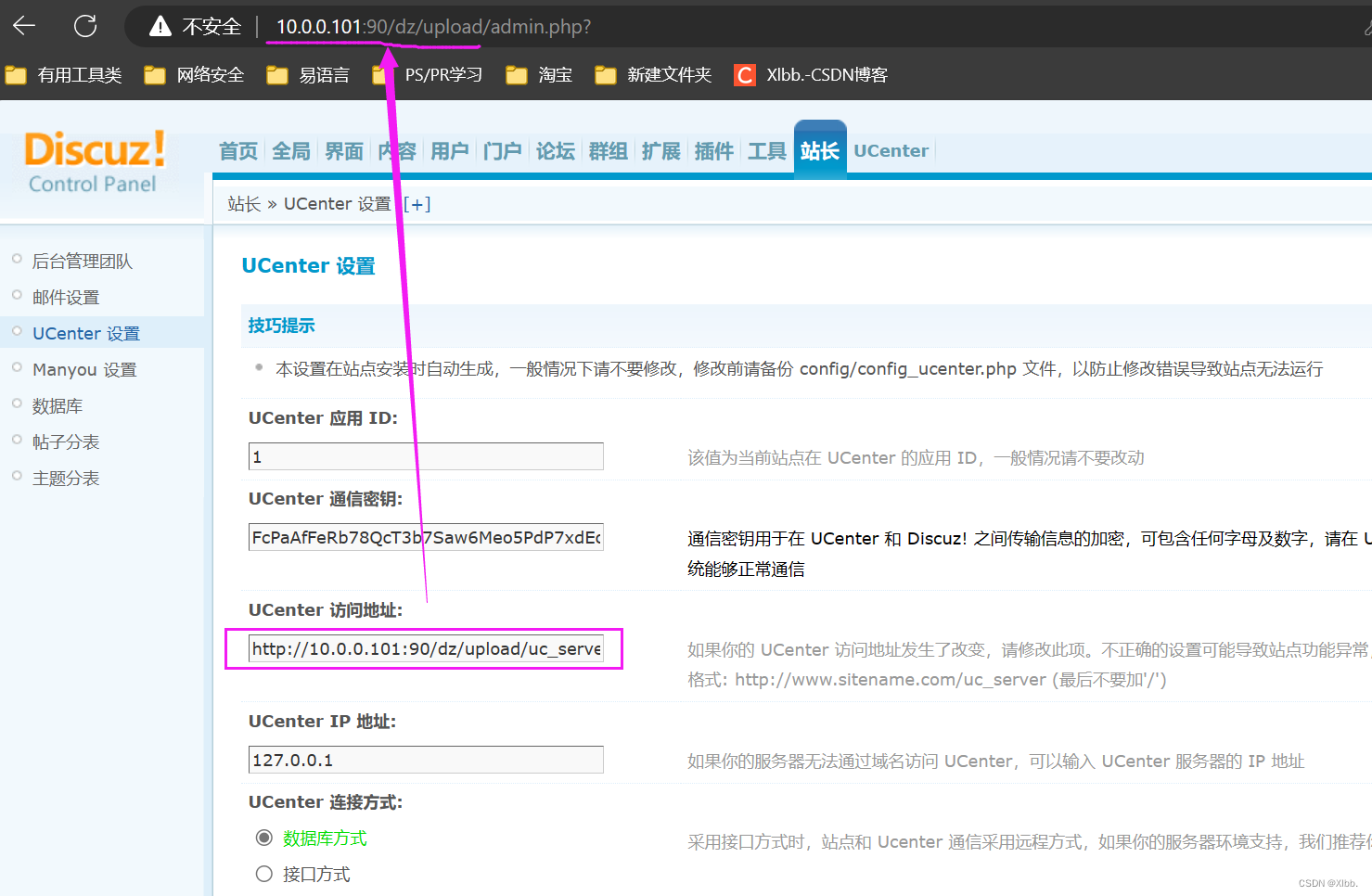This screenshot has height=896, width=1372.
Task: Select the 接口方式 radio button
Action: tap(263, 873)
